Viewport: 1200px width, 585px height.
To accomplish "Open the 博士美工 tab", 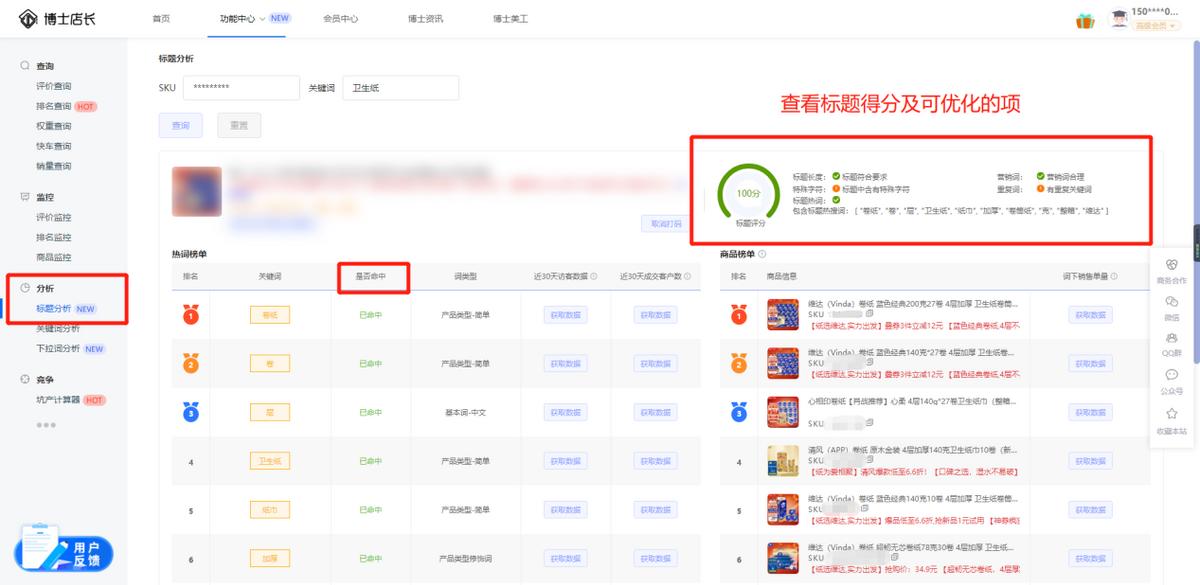I will [x=510, y=19].
